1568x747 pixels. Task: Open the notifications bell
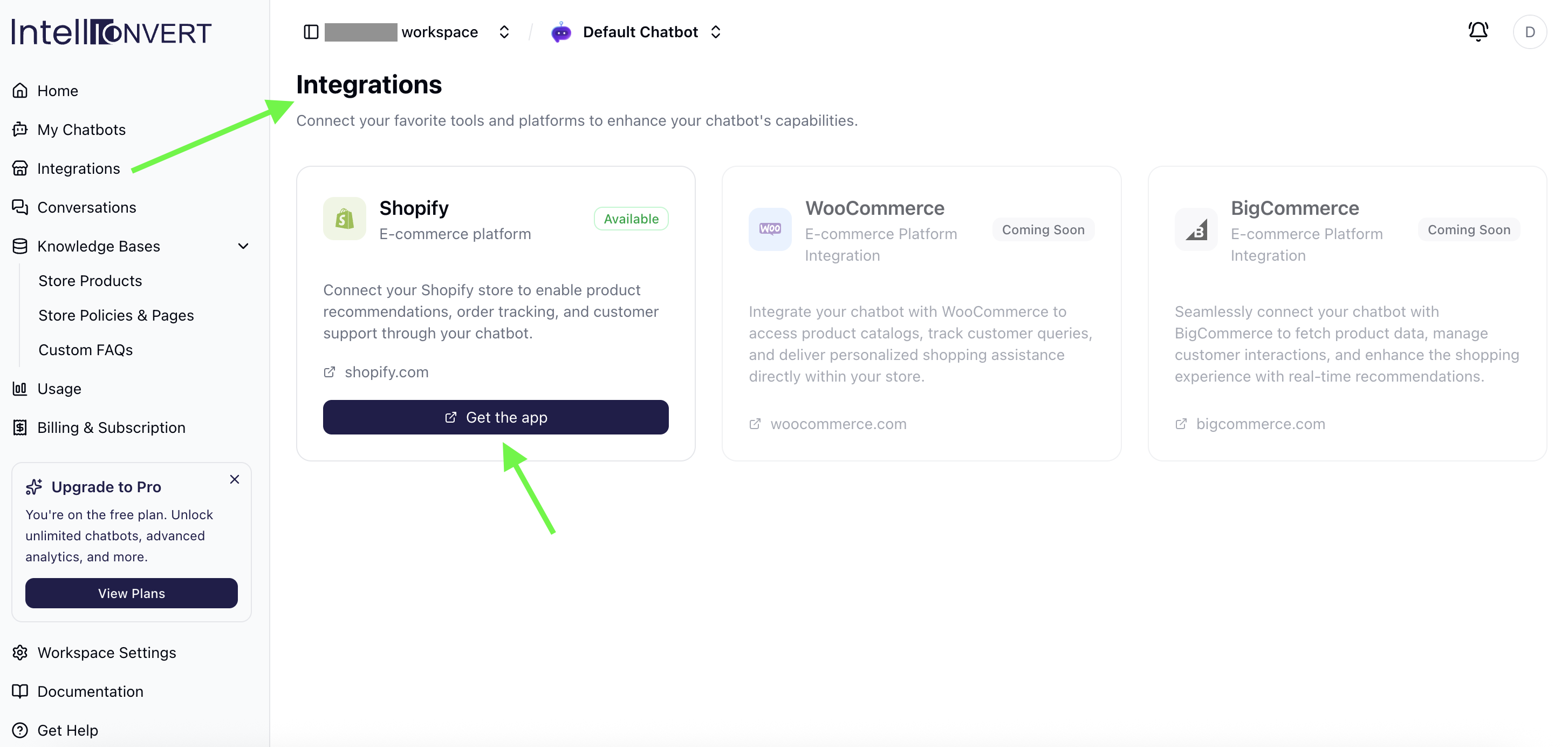(1478, 32)
